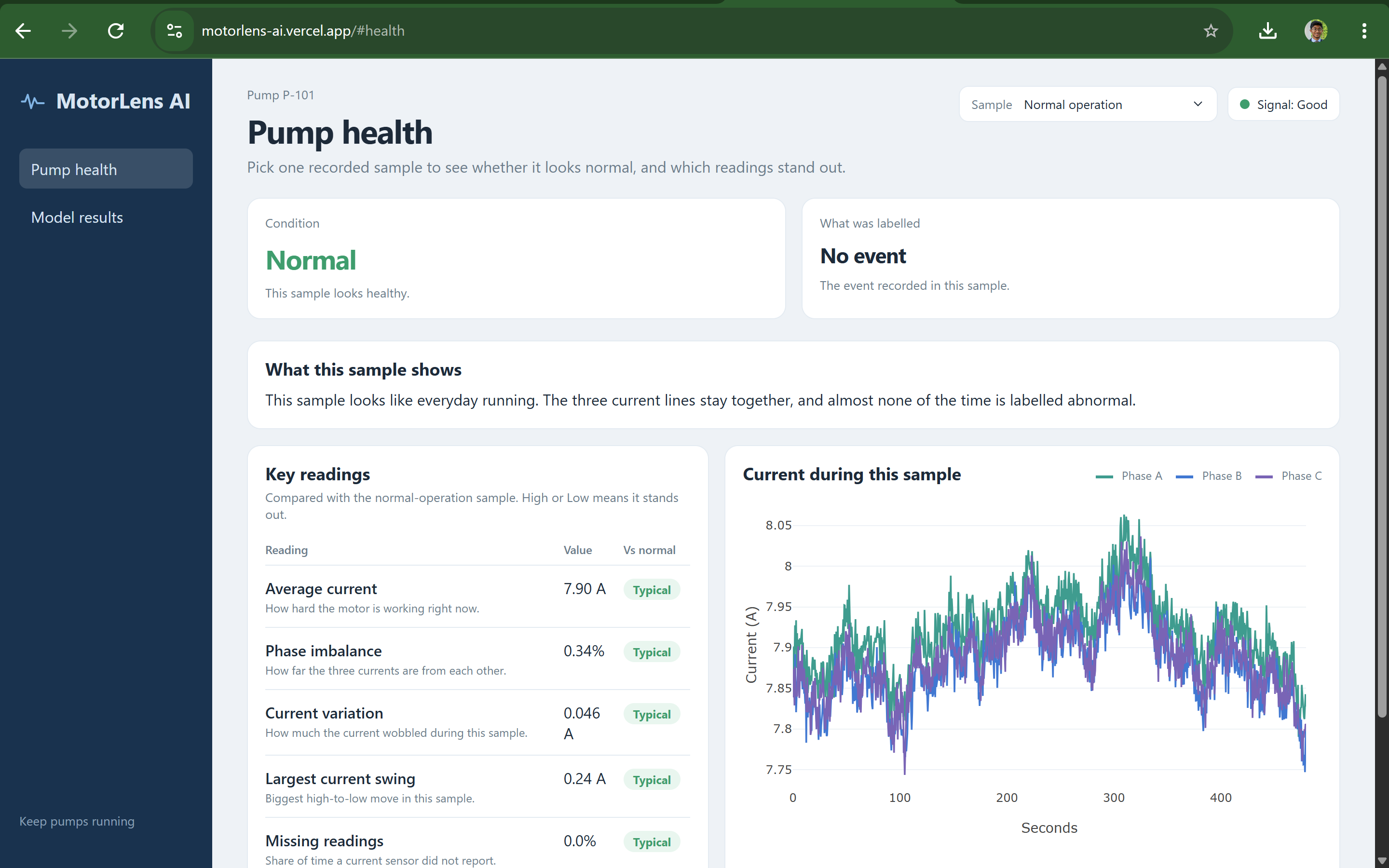Click the browser back arrow
The height and width of the screenshot is (868, 1389).
(x=23, y=31)
